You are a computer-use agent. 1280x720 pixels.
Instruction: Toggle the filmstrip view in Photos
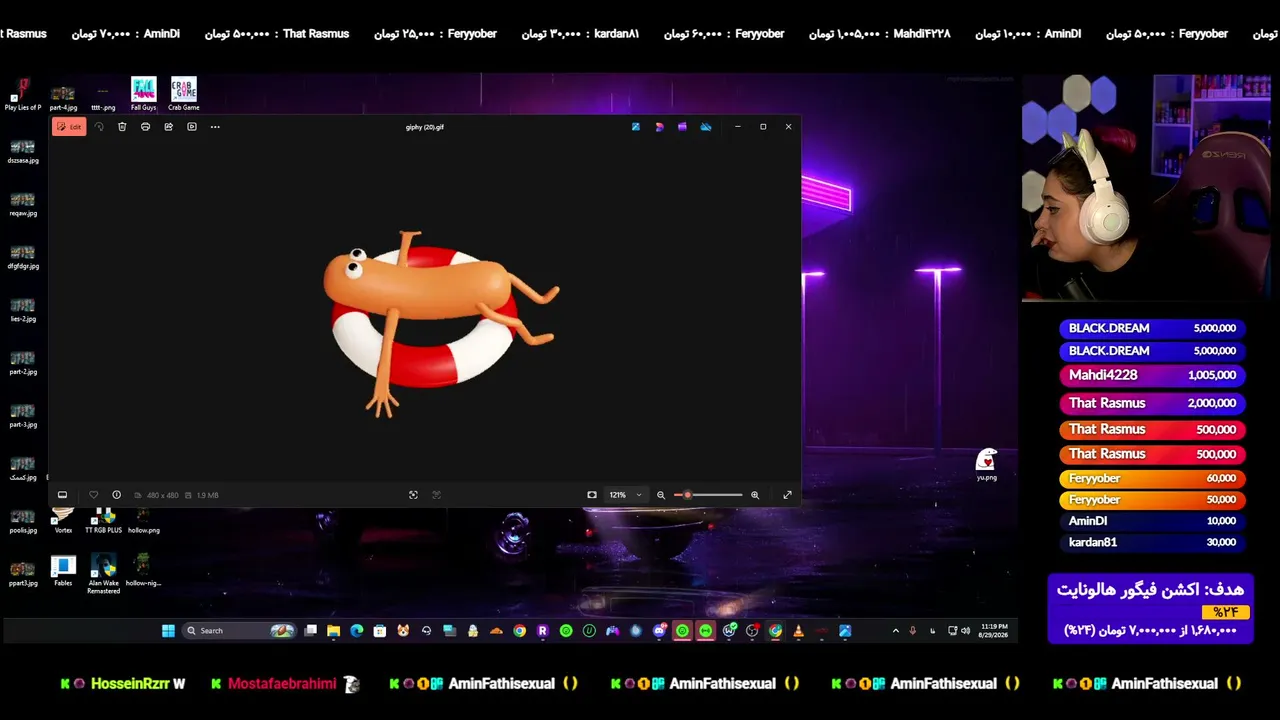(x=62, y=495)
